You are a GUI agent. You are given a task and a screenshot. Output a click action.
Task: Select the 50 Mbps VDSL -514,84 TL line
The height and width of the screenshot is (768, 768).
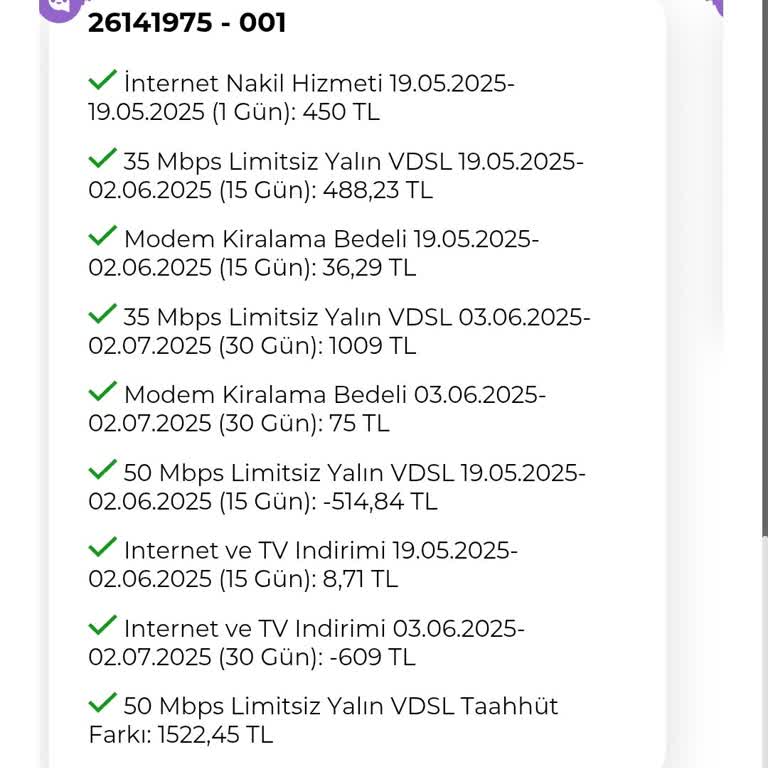[x=336, y=487]
